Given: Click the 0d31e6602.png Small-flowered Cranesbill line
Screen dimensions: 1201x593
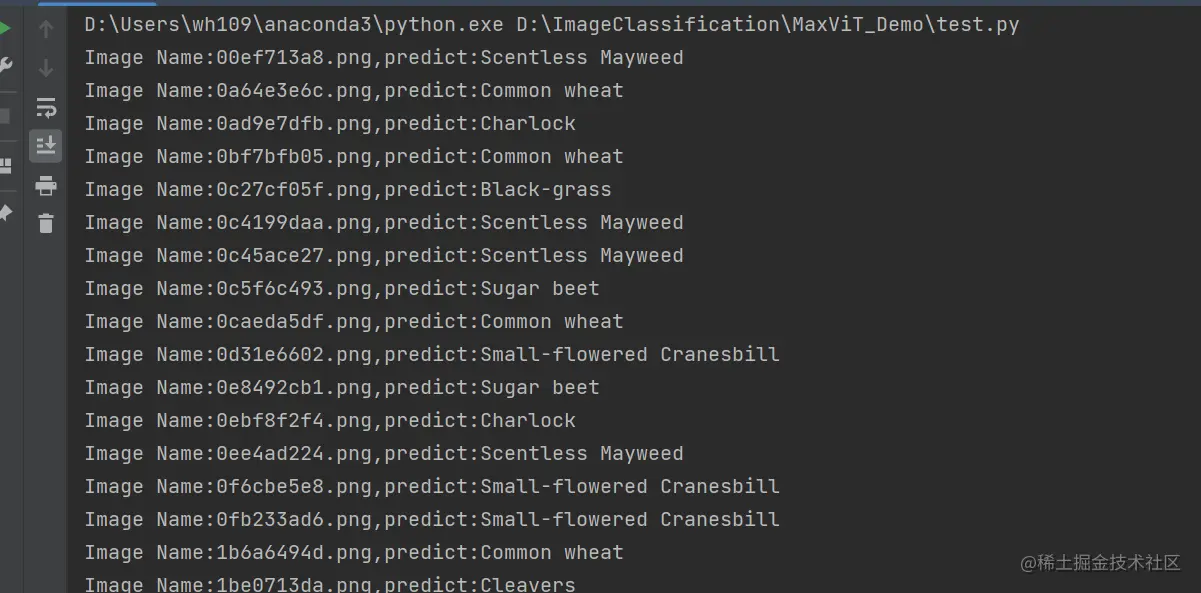Looking at the screenshot, I should click(432, 355).
